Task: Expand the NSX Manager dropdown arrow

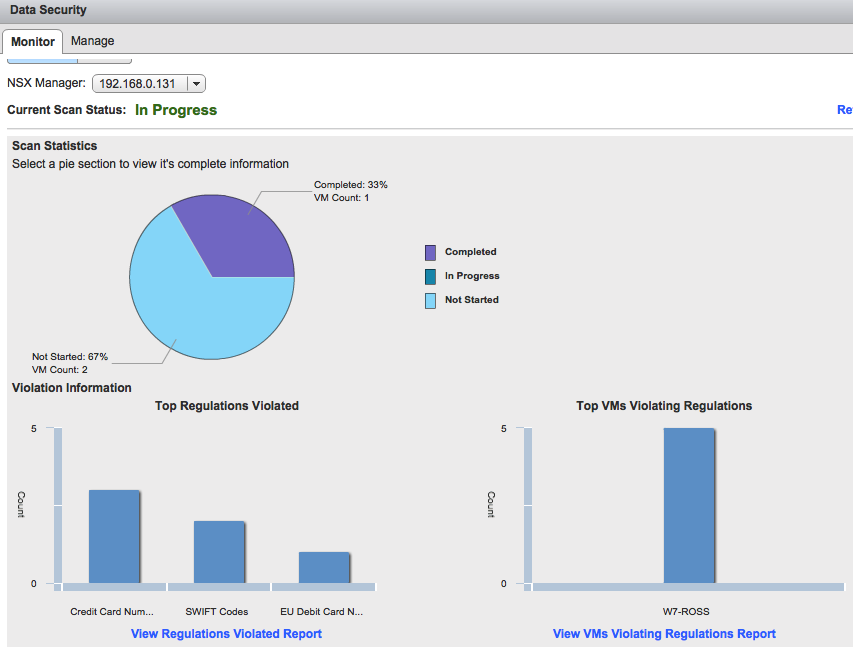Action: coord(196,84)
